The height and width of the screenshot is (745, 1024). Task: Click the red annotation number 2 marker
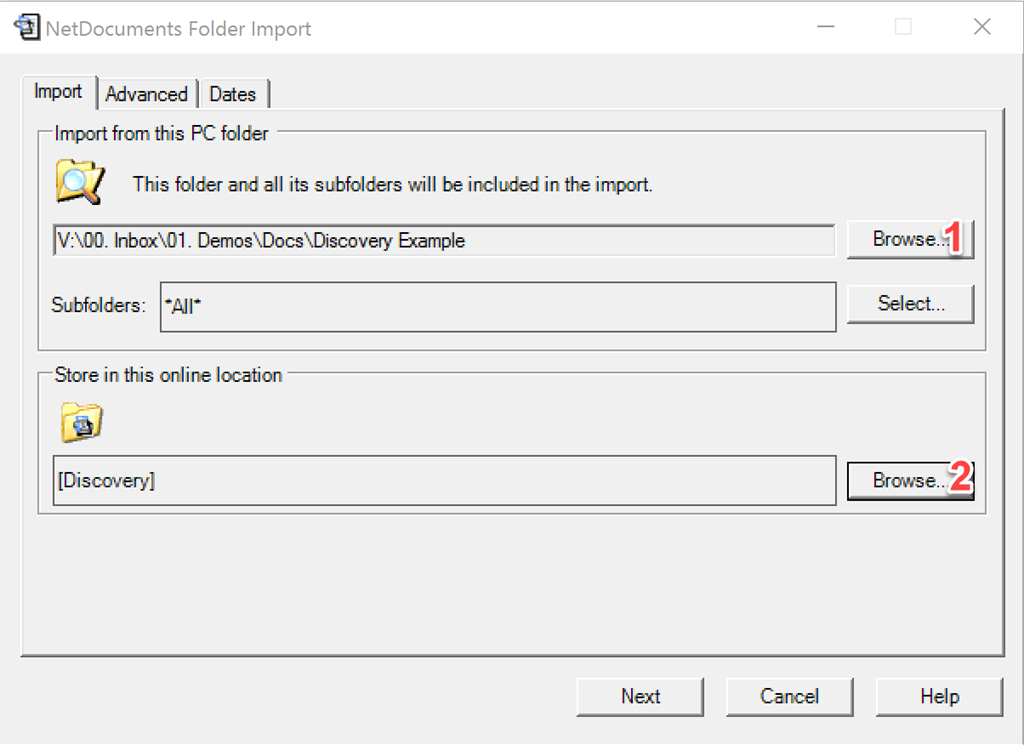coord(960,477)
